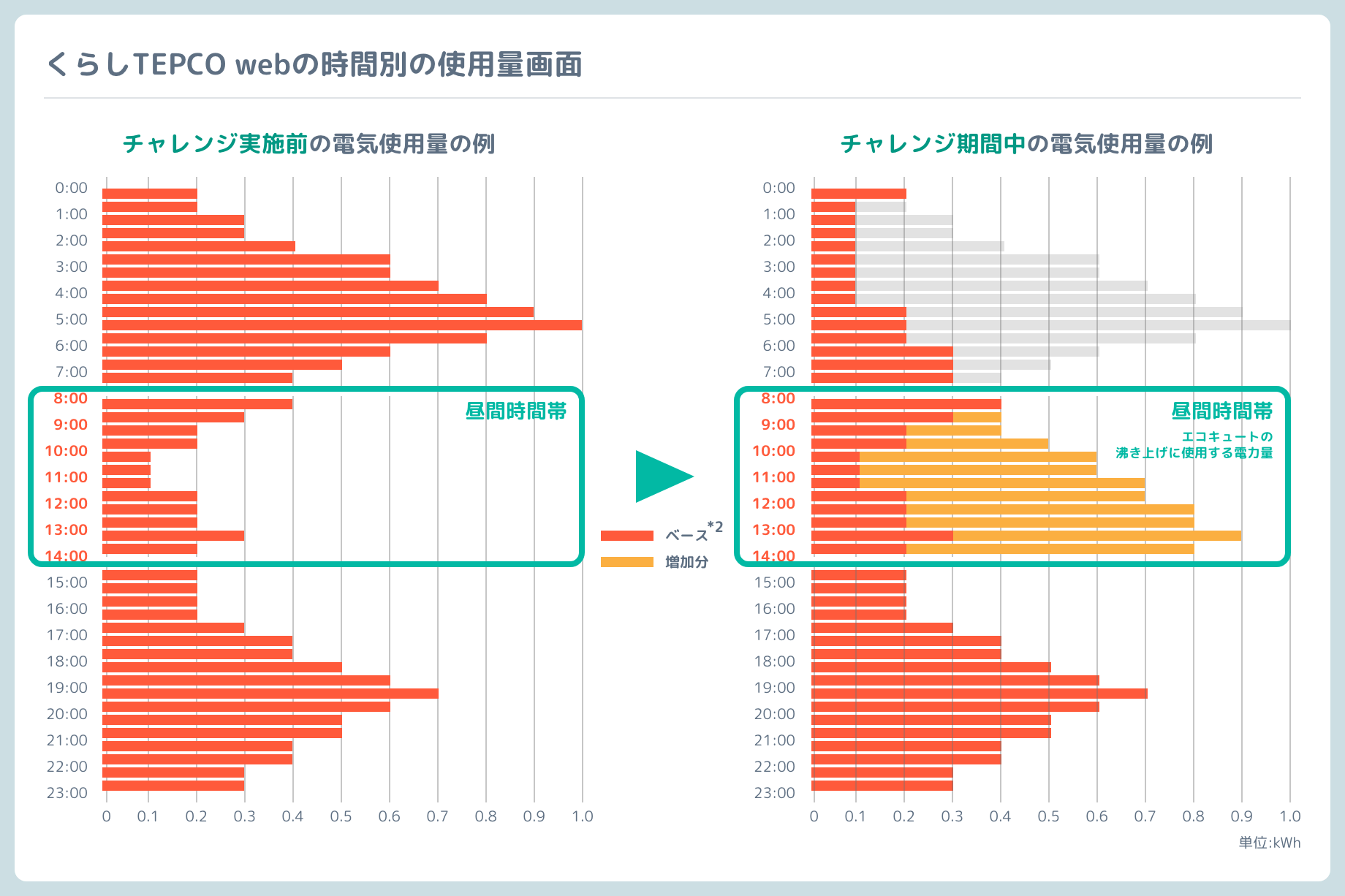Click the green arrow between the charts
This screenshot has width=1345, height=896.
pyautogui.click(x=664, y=477)
